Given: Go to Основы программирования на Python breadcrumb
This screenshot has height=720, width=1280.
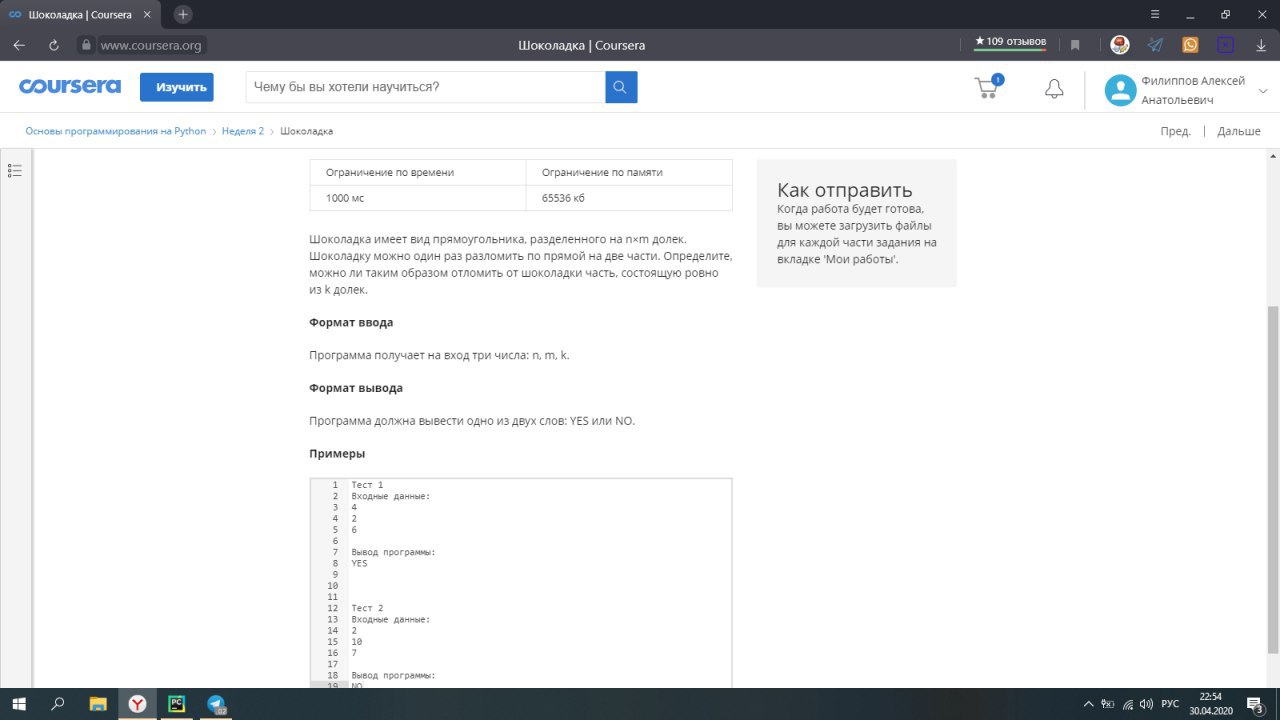Looking at the screenshot, I should click(116, 131).
